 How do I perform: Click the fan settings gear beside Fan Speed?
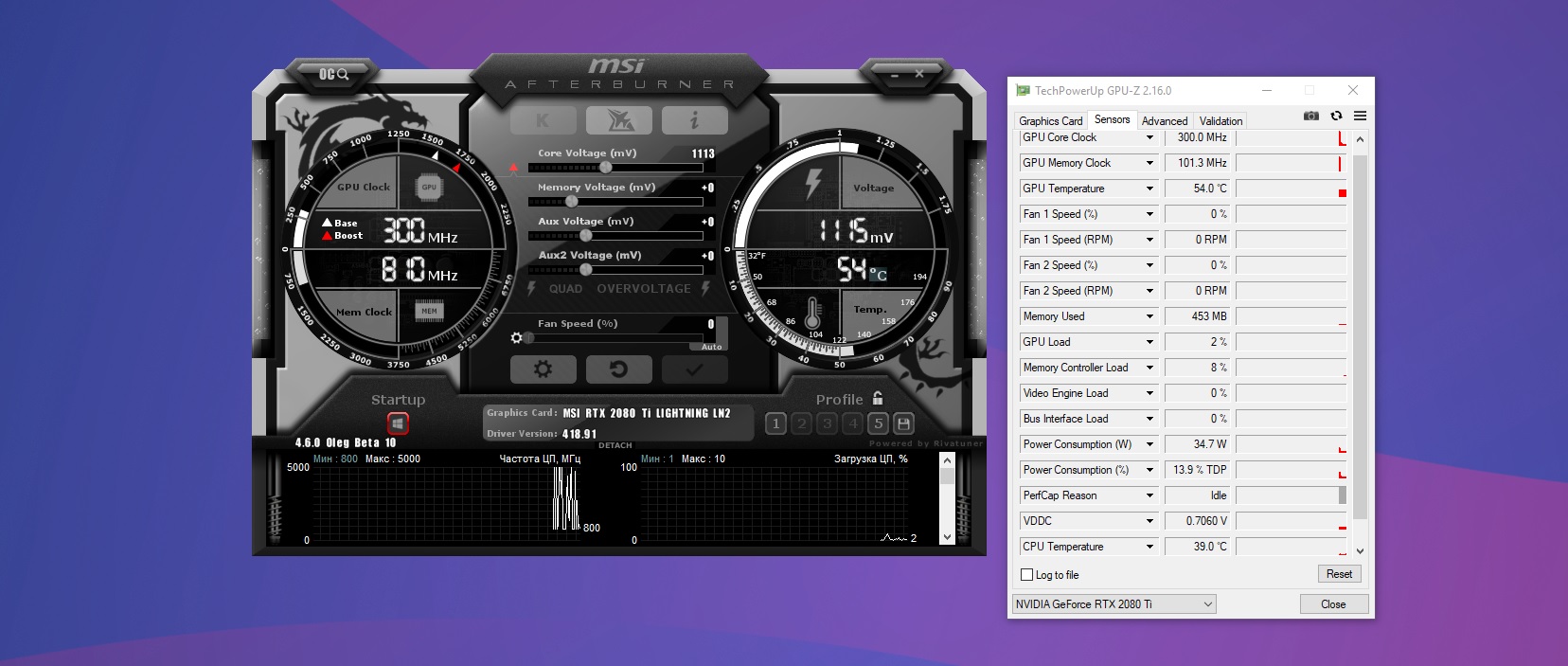[516, 337]
